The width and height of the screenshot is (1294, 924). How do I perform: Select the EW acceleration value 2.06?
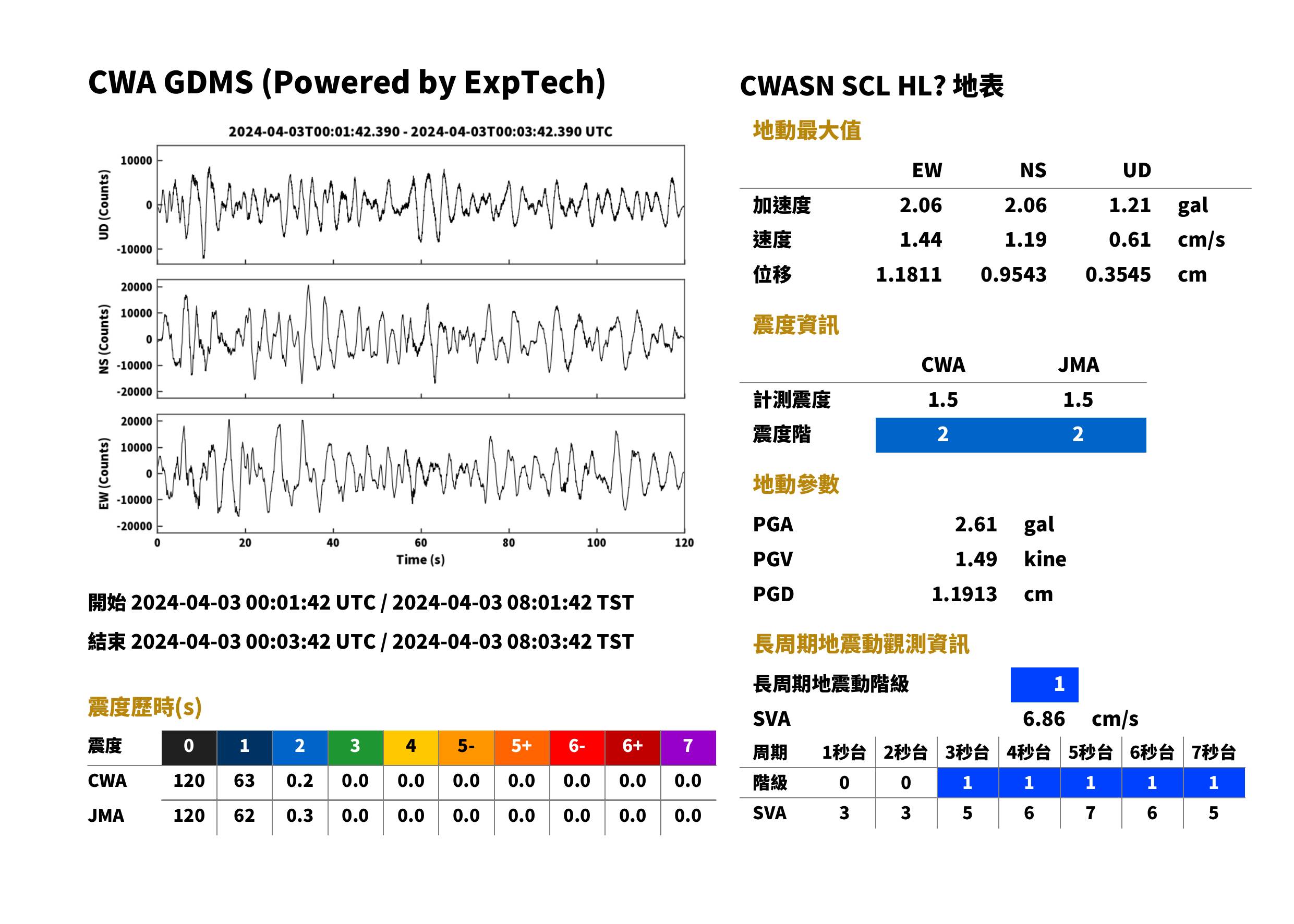(x=920, y=205)
